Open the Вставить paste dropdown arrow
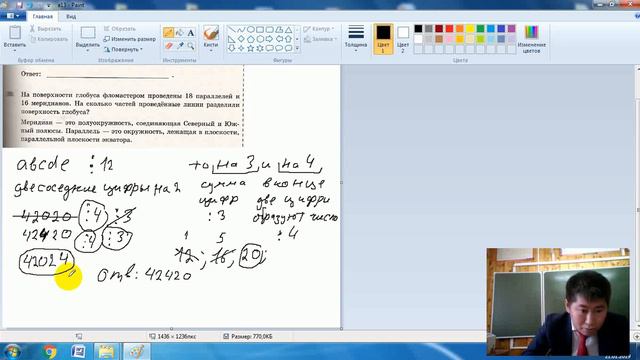This screenshot has width=640, height=360. 15,51
